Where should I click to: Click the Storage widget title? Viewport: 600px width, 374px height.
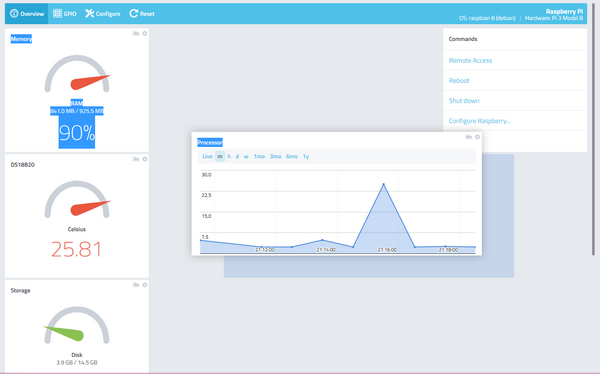click(20, 291)
